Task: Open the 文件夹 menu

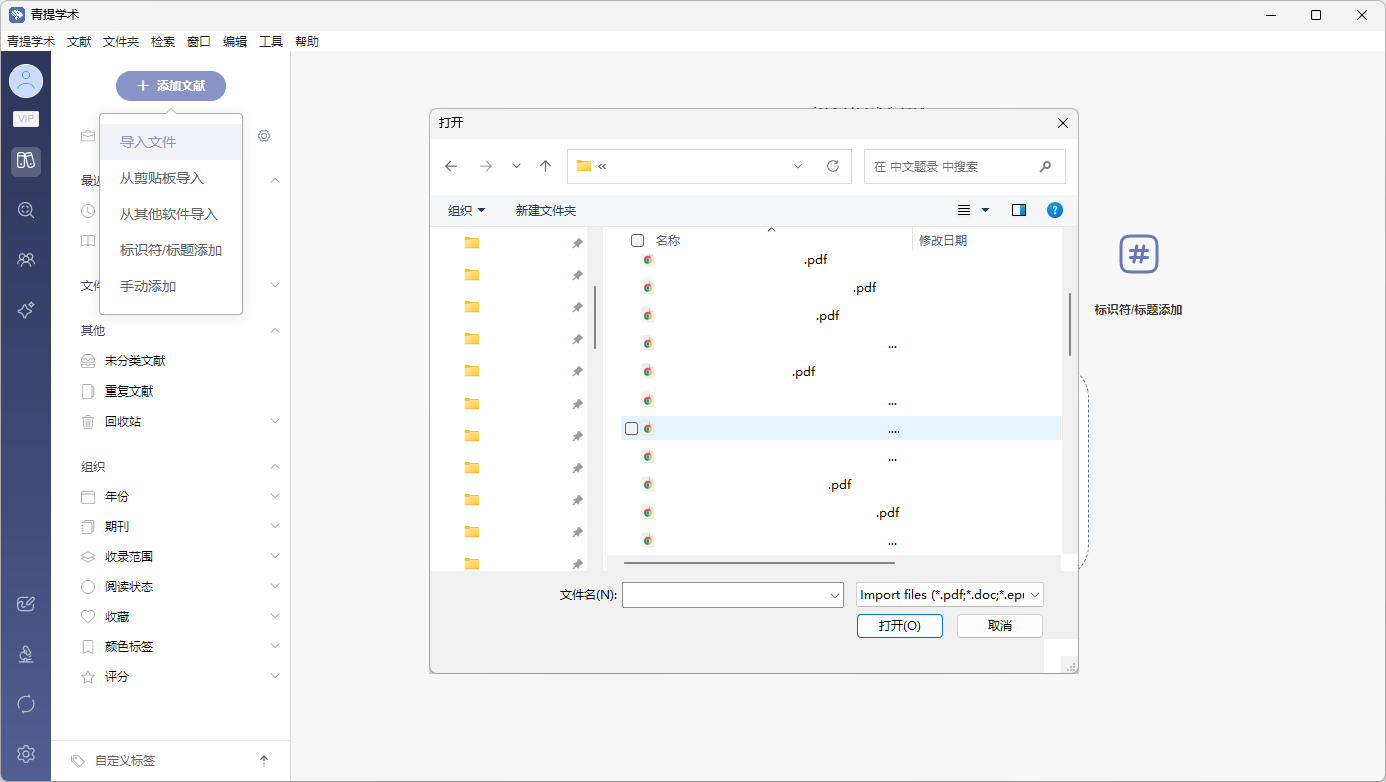Action: coord(121,42)
